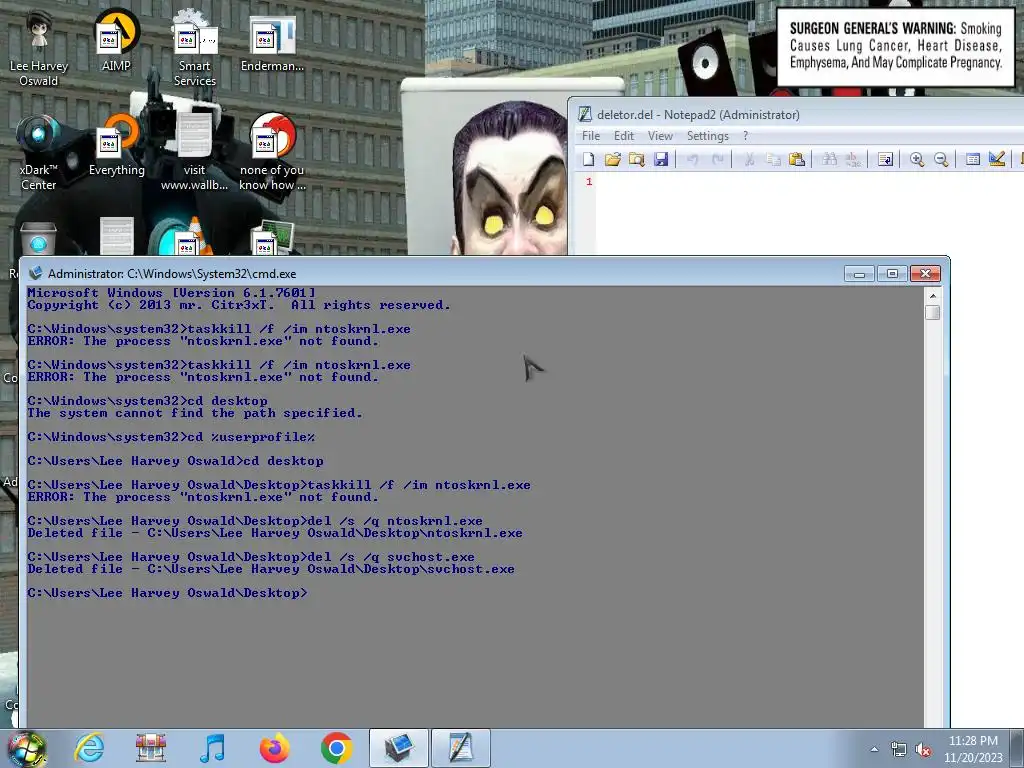This screenshot has height=768, width=1024.
Task: Open the taskbar clock showing 11:28 PM
Action: tap(973, 749)
